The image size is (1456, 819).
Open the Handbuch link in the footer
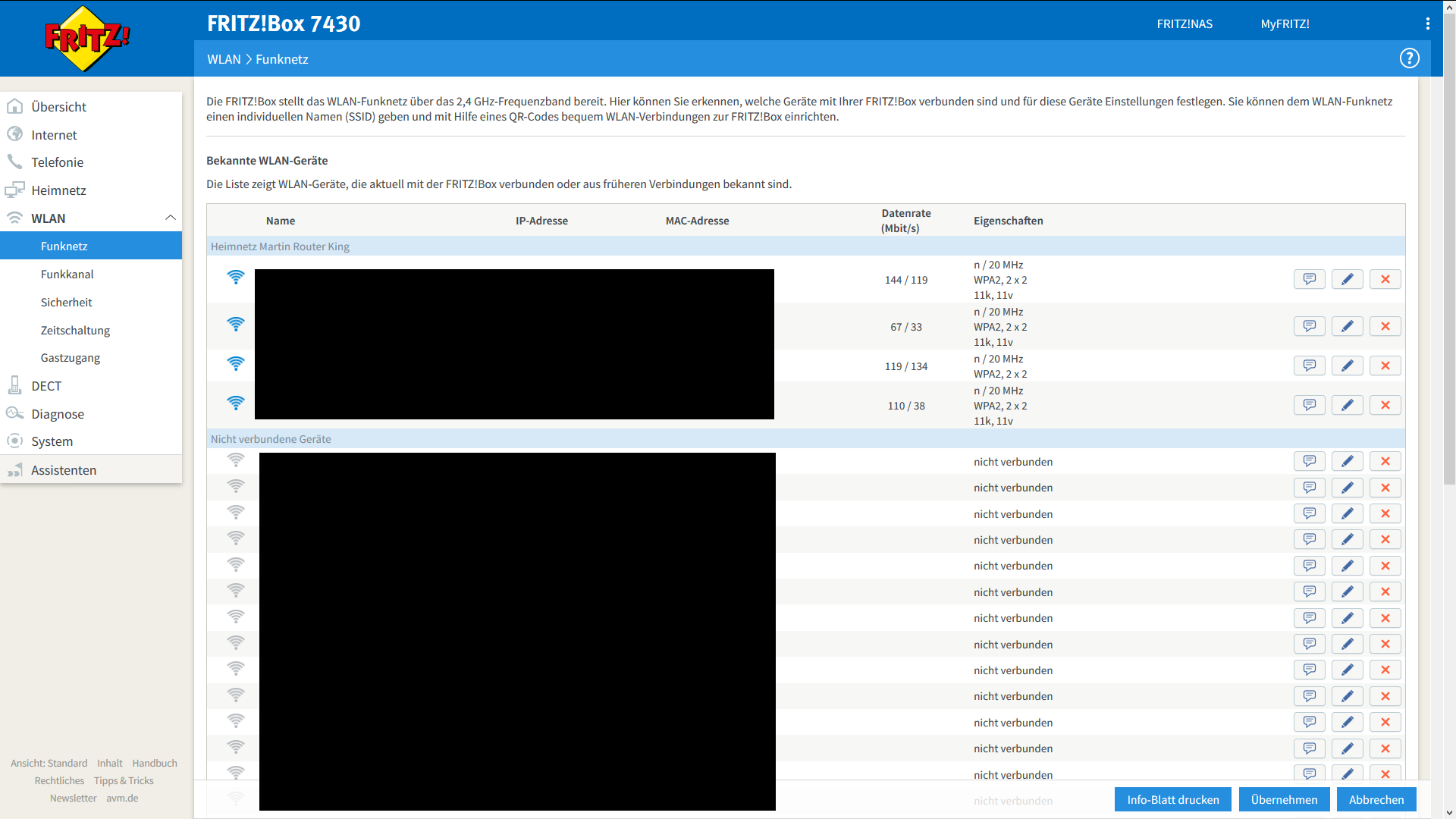pyautogui.click(x=154, y=763)
